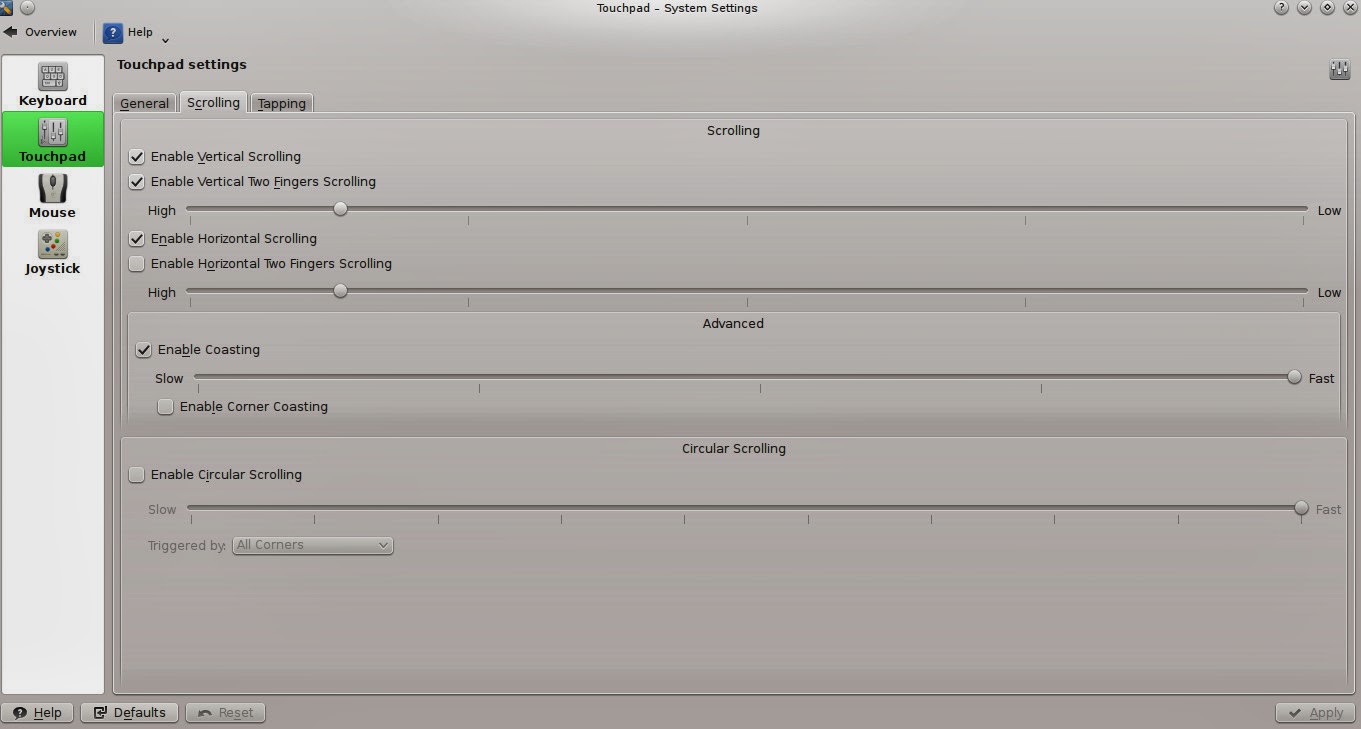Switch to the General tab
The height and width of the screenshot is (729, 1361).
(x=145, y=103)
